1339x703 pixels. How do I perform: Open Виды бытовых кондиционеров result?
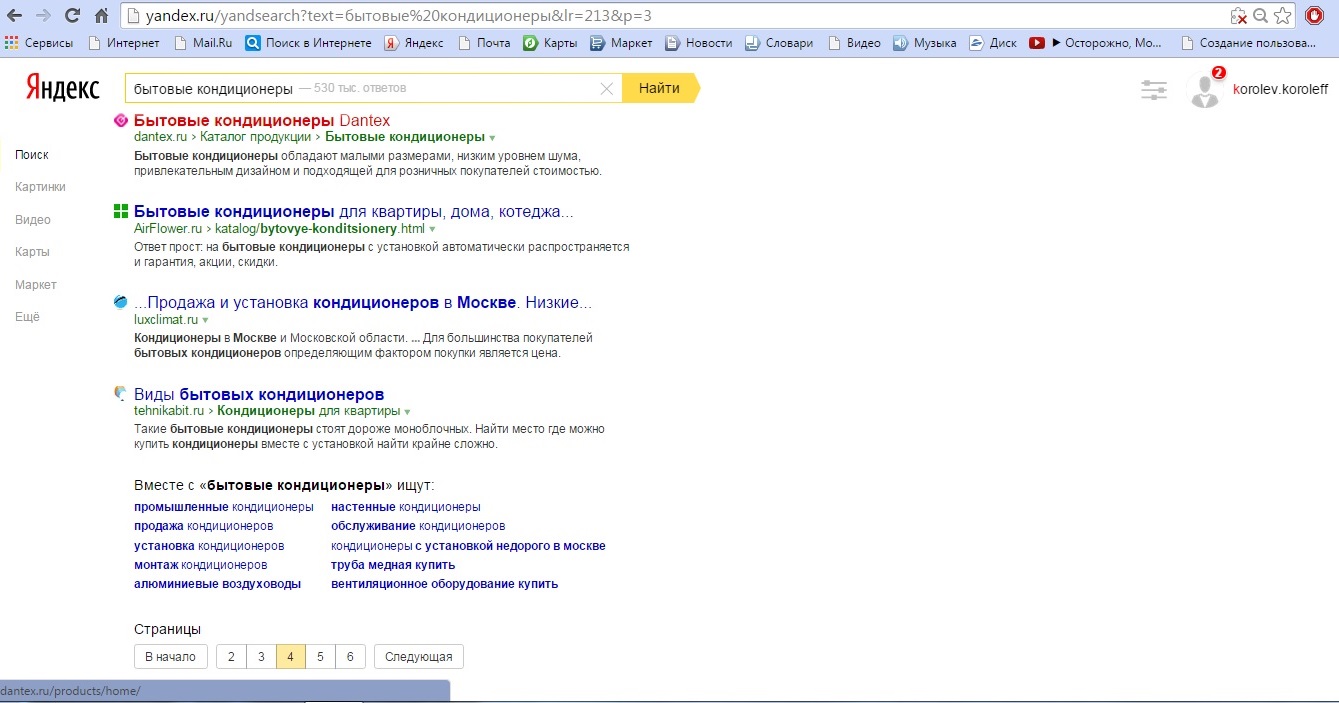coord(259,394)
